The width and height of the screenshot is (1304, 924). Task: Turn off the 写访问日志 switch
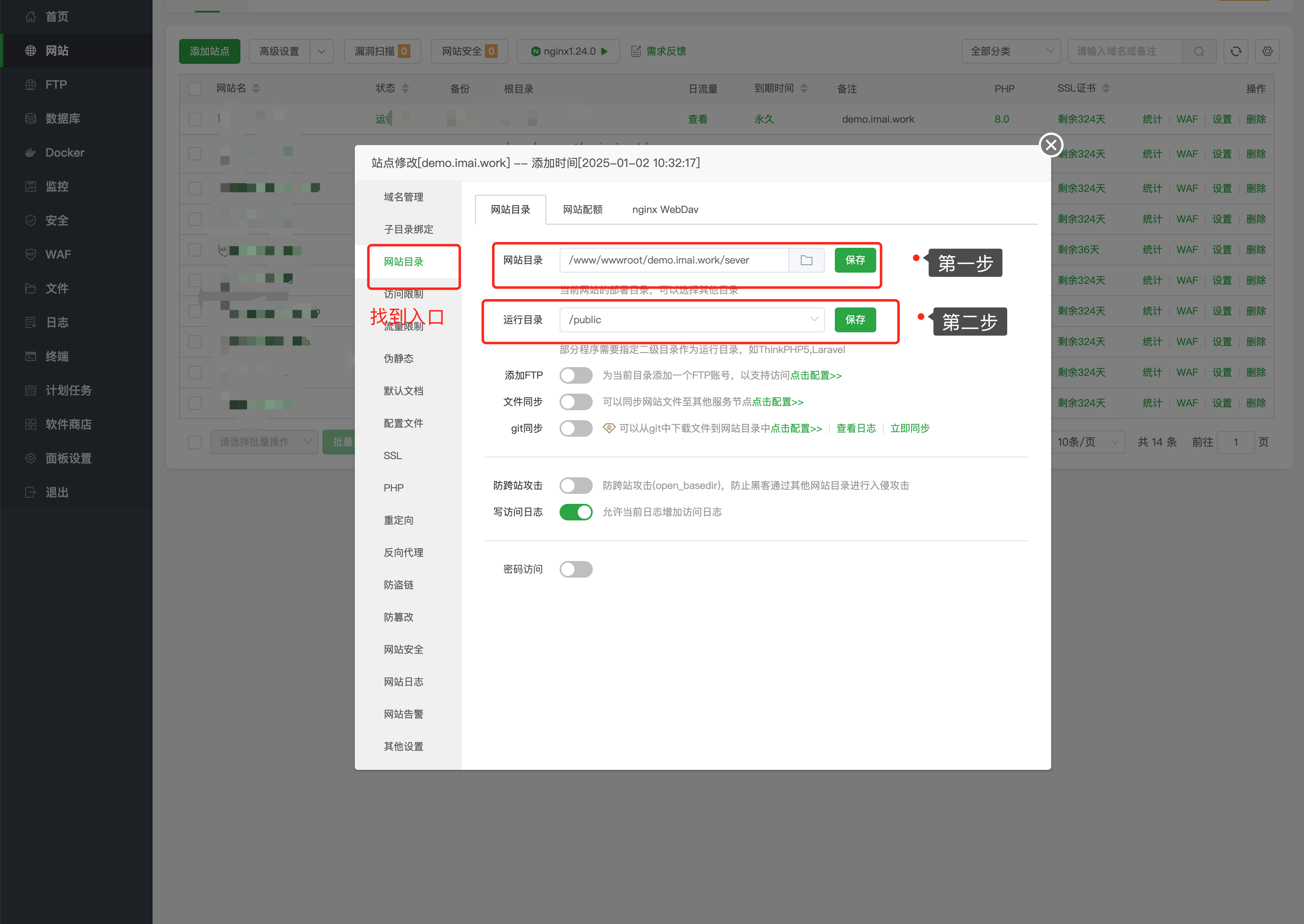pyautogui.click(x=575, y=512)
